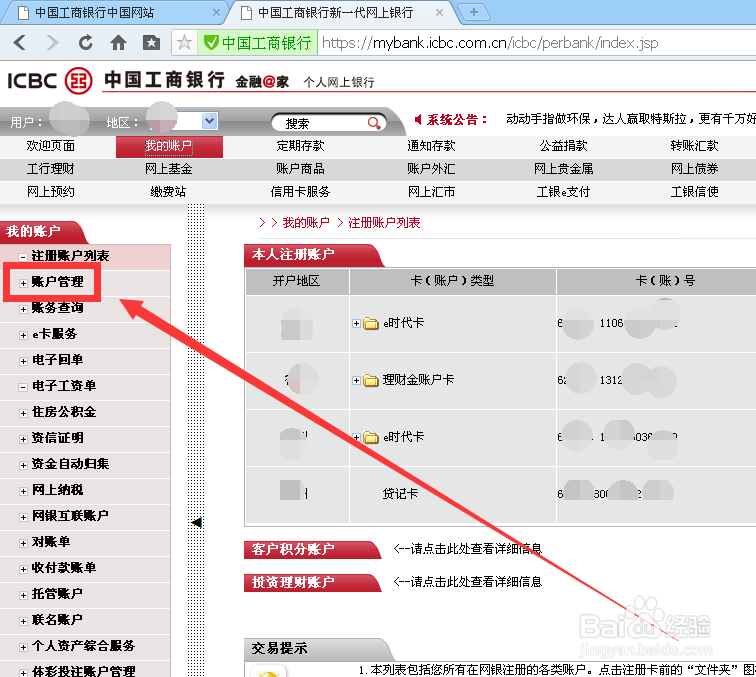Click the 系统公告 speaker icon
The image size is (756, 677).
pyautogui.click(x=418, y=119)
